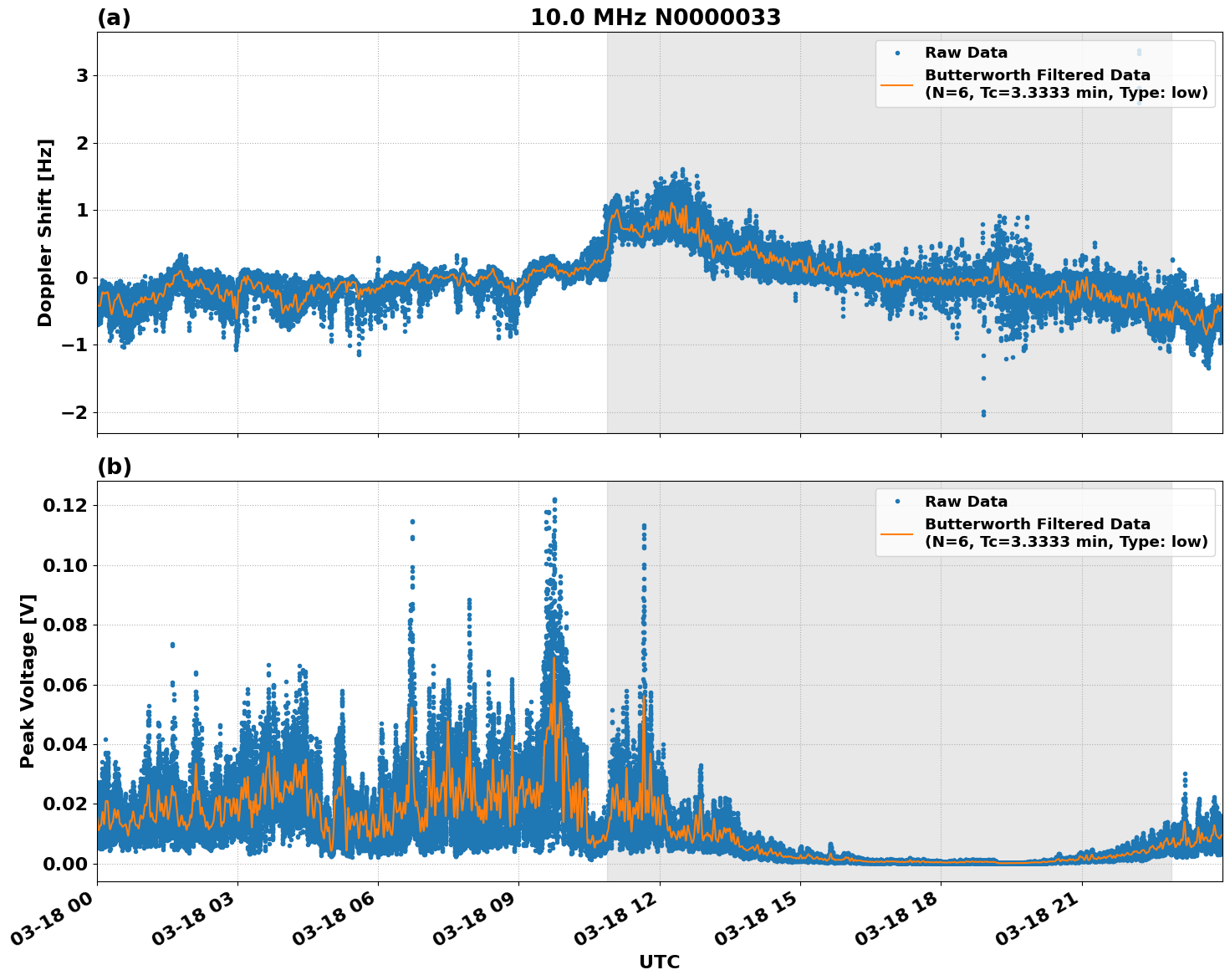Viewport: 1230px width, 980px height.
Task: Click the panel label (b)
Action: coord(115,466)
